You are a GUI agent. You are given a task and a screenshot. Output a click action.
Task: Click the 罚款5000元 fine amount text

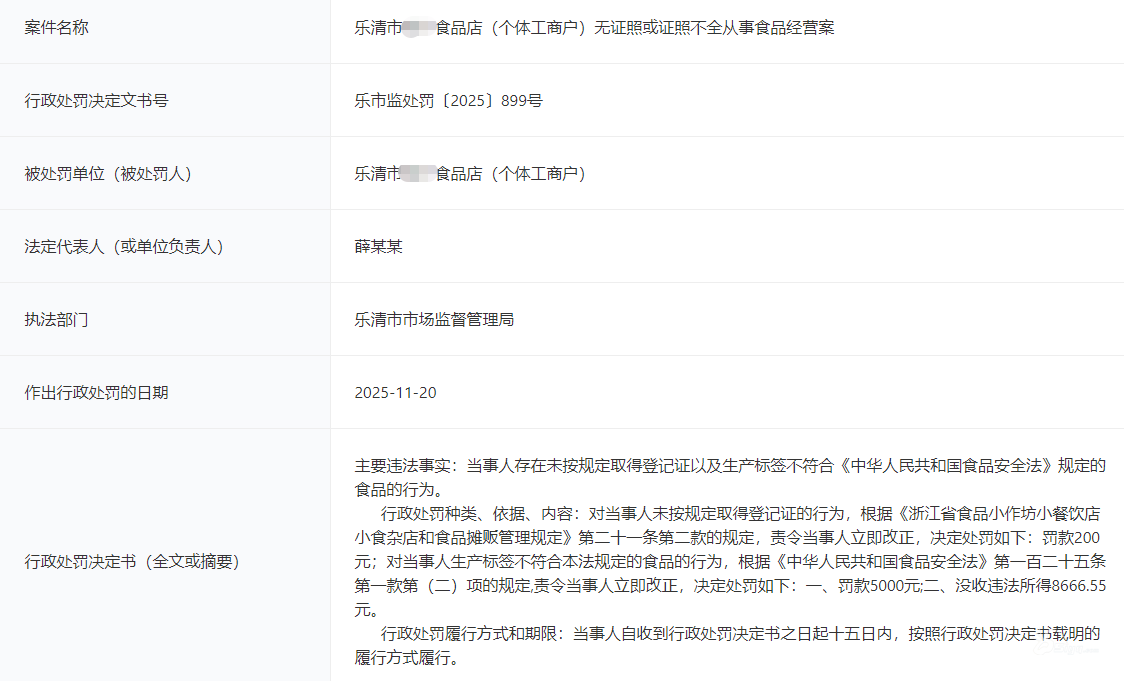pos(875,586)
